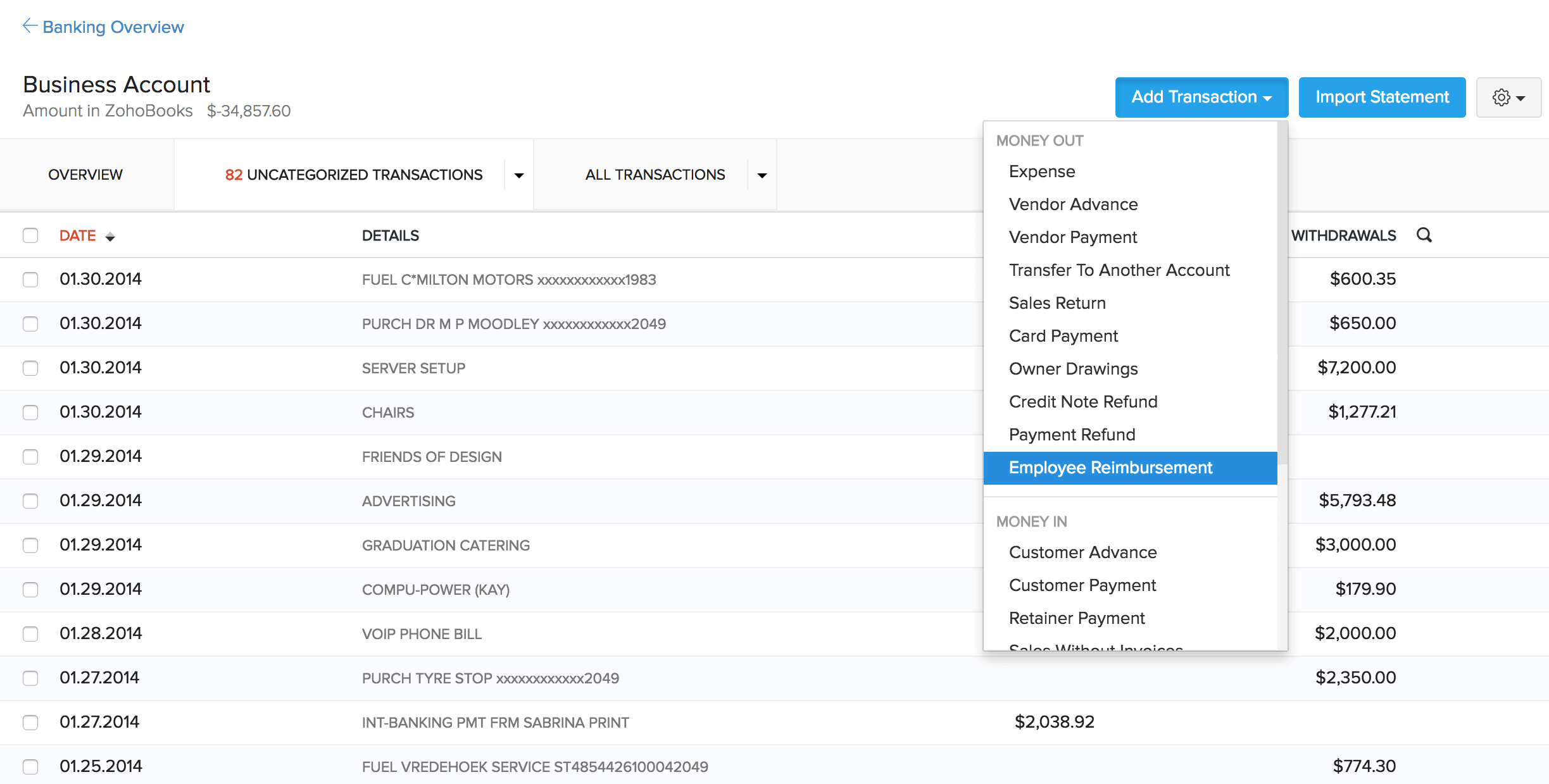1549x784 pixels.
Task: Choose Expense under Money Out
Action: click(x=1041, y=171)
